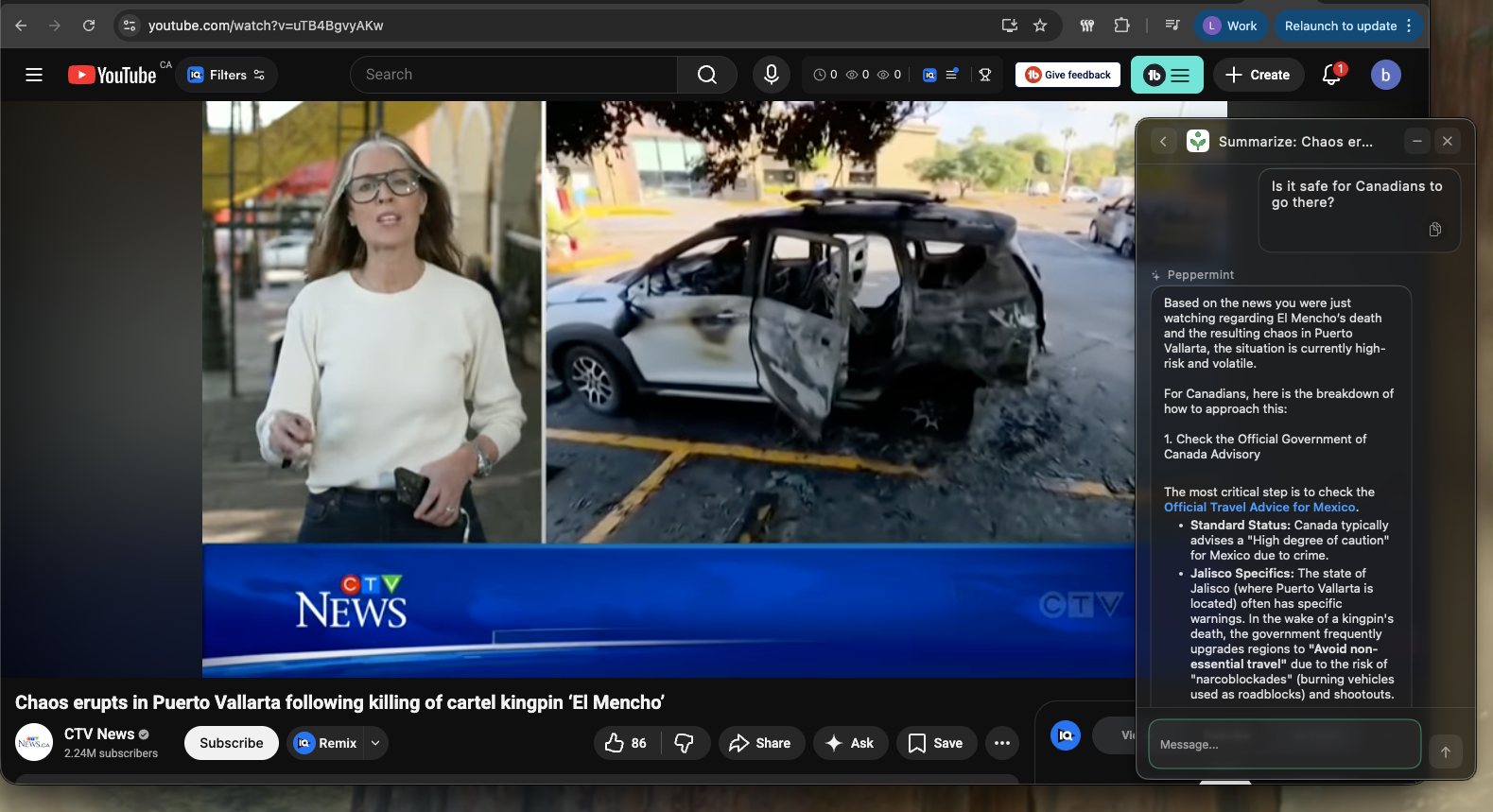Click Relaunch to update
1493x812 pixels.
point(1340,26)
